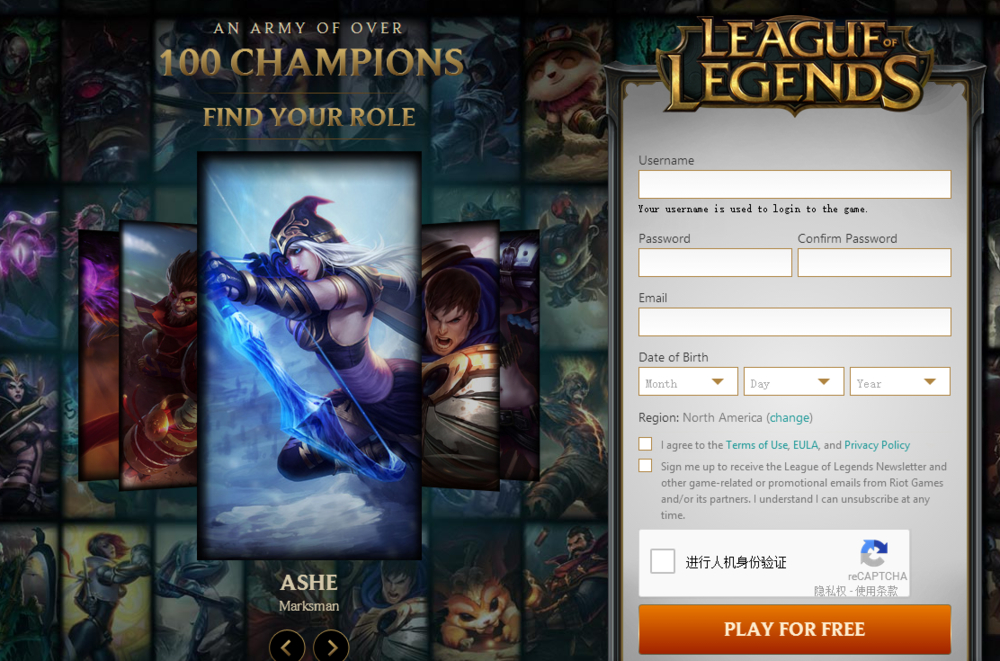Image resolution: width=1000 pixels, height=661 pixels.
Task: Open the region change link
Action: click(790, 418)
